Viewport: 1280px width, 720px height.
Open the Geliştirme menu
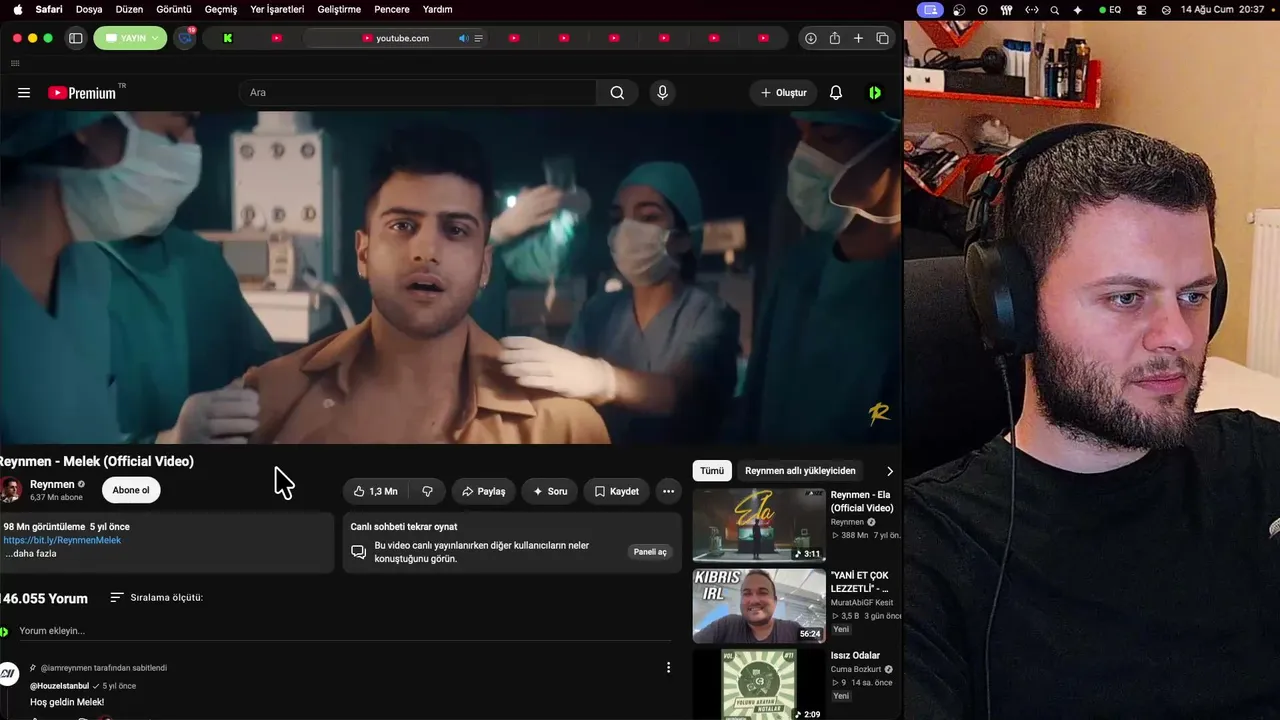click(339, 9)
